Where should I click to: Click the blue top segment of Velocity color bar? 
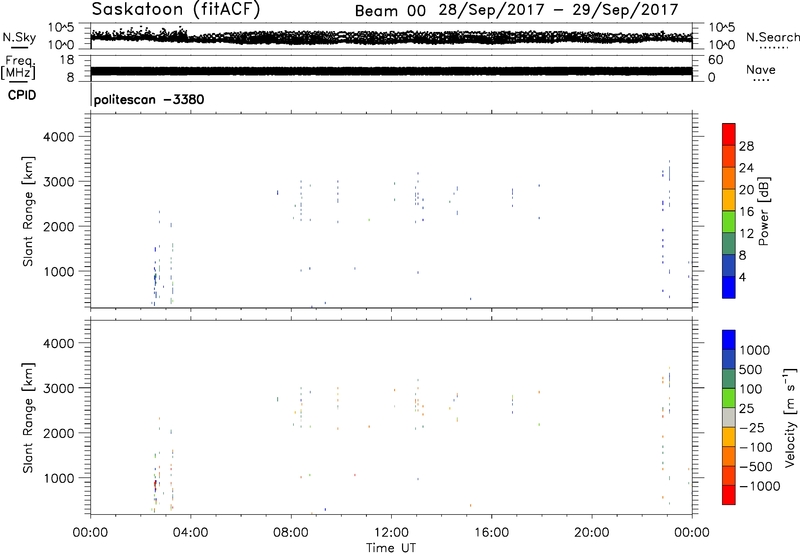[x=729, y=340]
